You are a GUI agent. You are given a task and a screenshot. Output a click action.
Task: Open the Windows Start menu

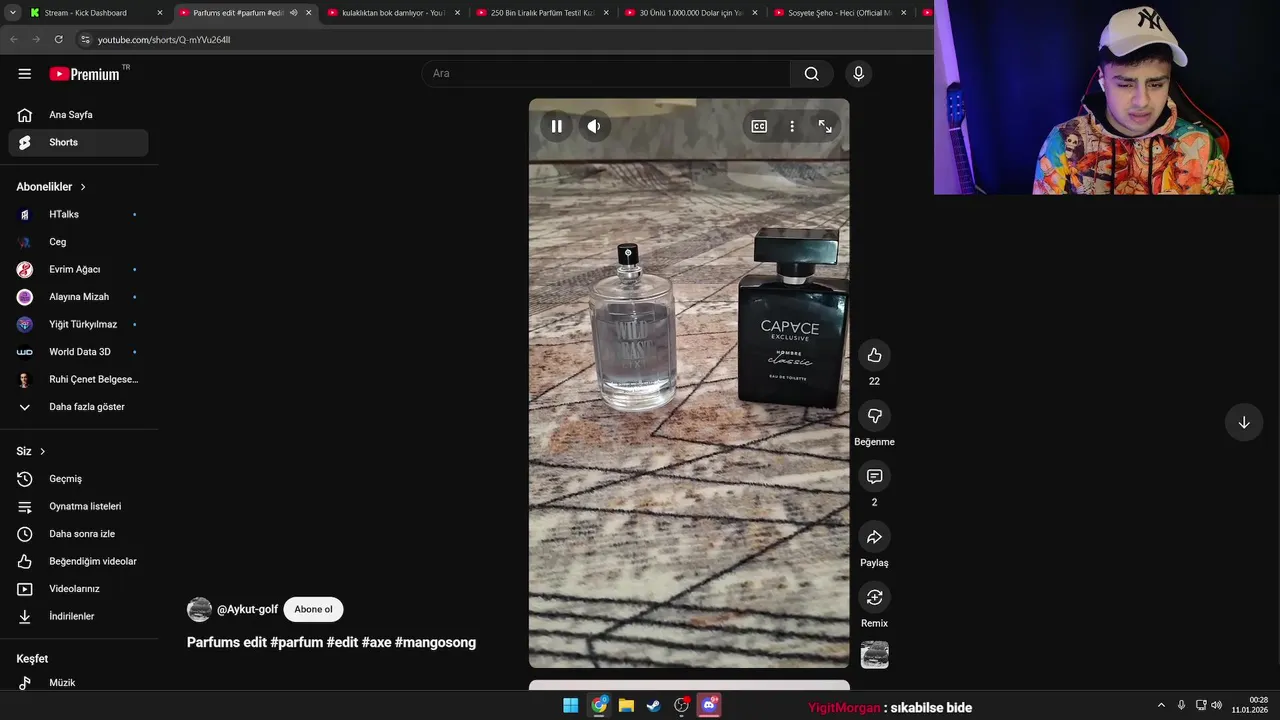point(570,706)
